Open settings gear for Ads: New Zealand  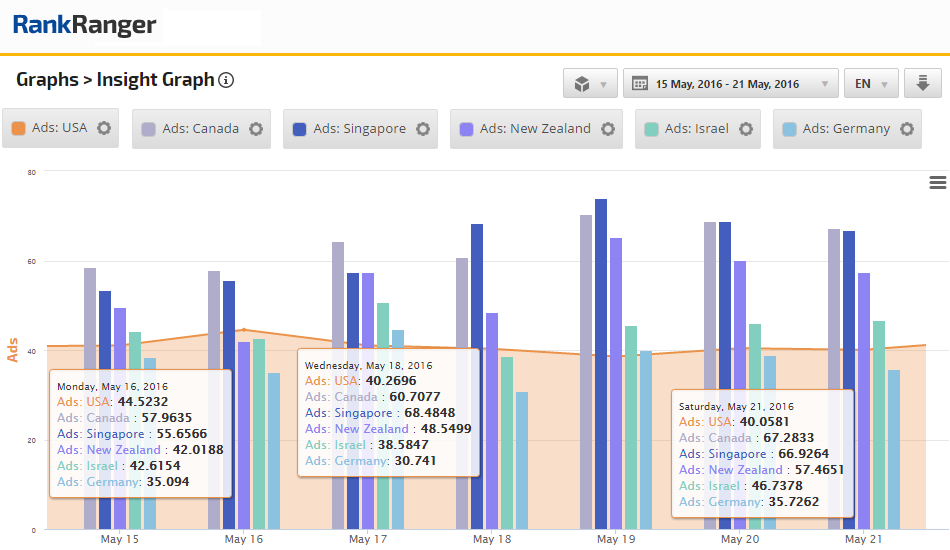(x=608, y=129)
